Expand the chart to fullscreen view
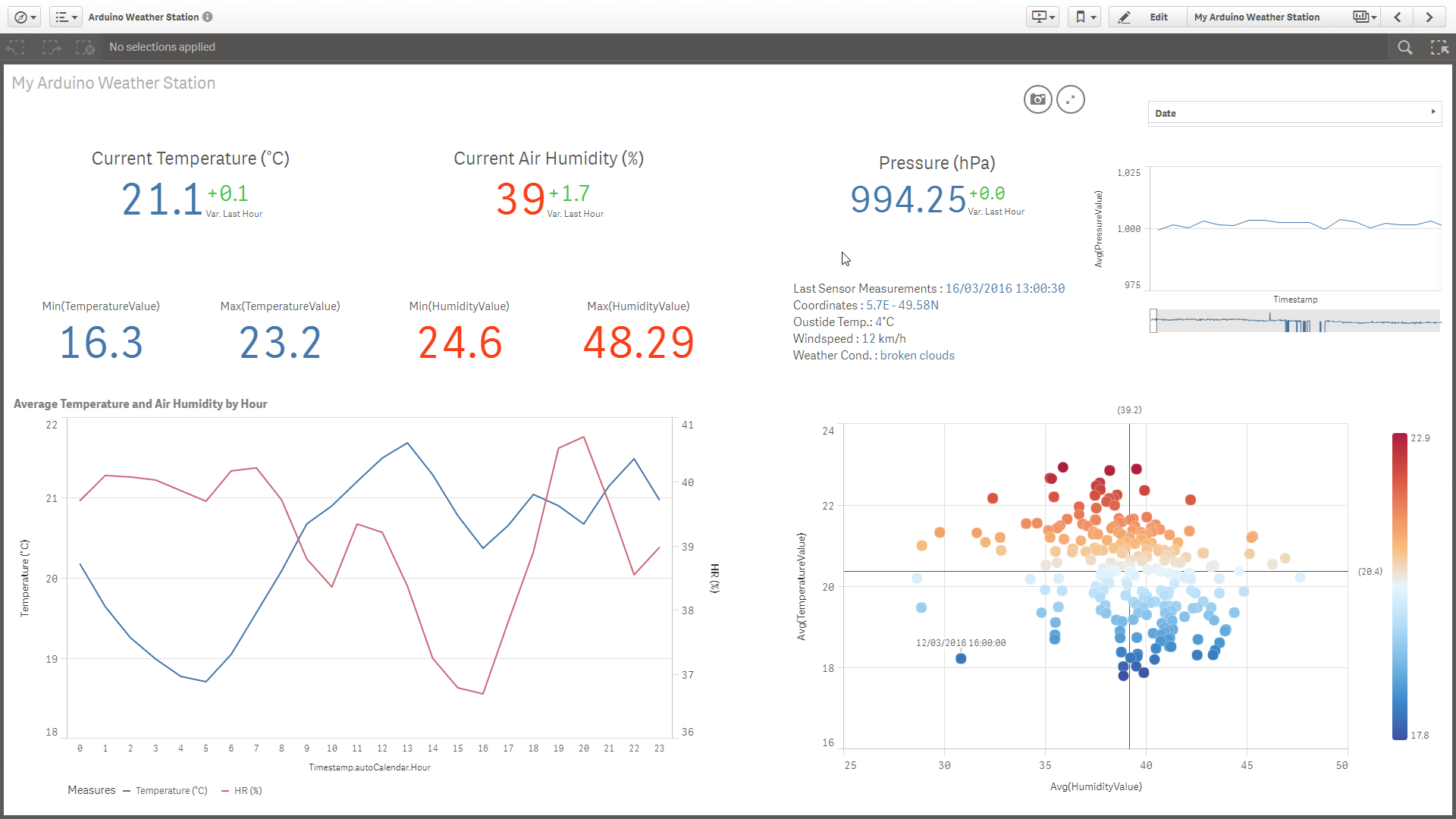Viewport: 1456px width, 819px height. tap(1070, 99)
